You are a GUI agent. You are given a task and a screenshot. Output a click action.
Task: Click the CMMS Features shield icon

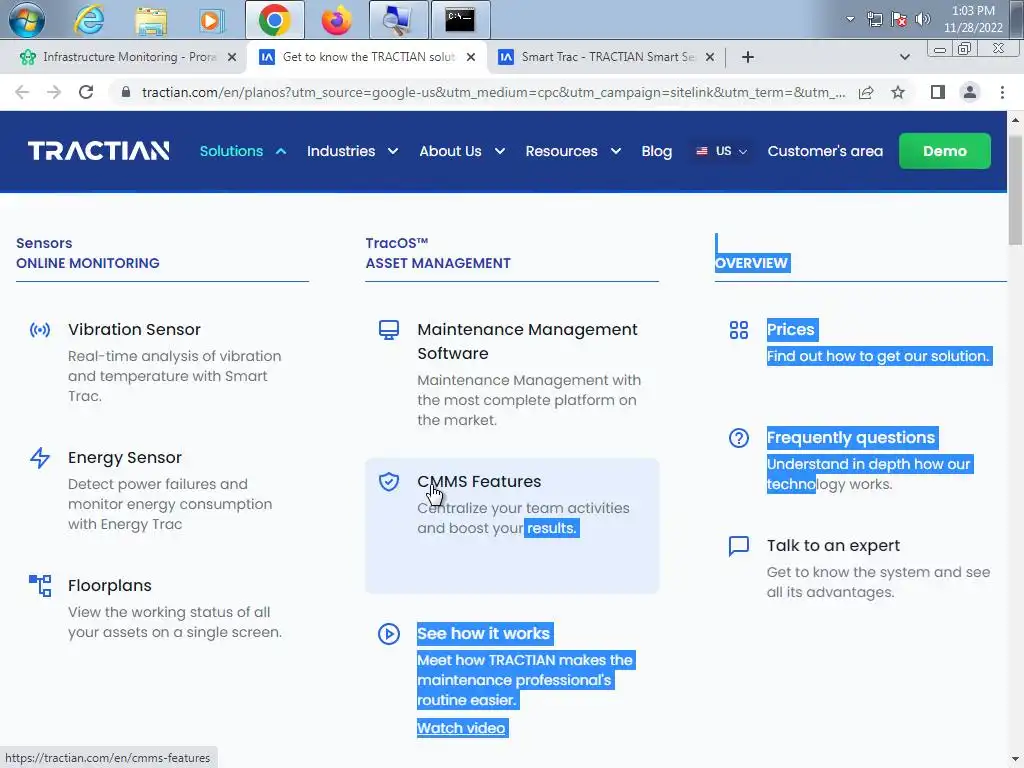pos(389,482)
